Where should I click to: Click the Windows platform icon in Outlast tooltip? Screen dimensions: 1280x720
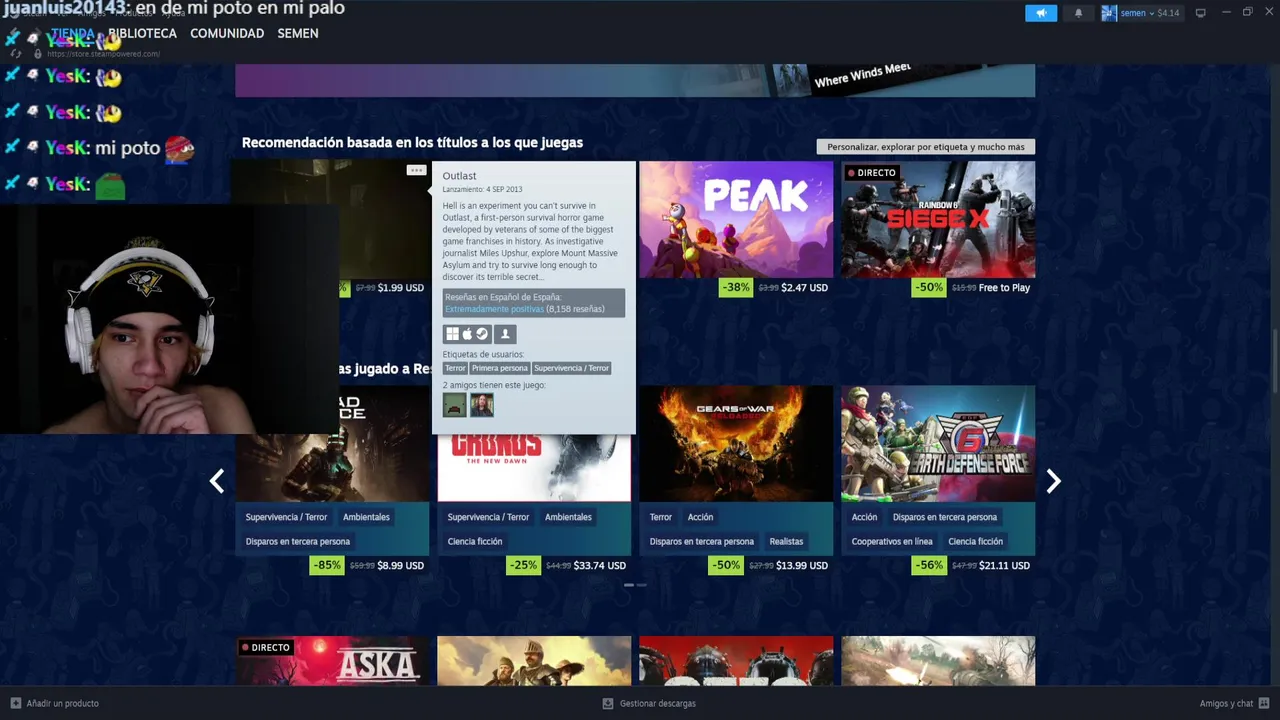click(x=452, y=334)
